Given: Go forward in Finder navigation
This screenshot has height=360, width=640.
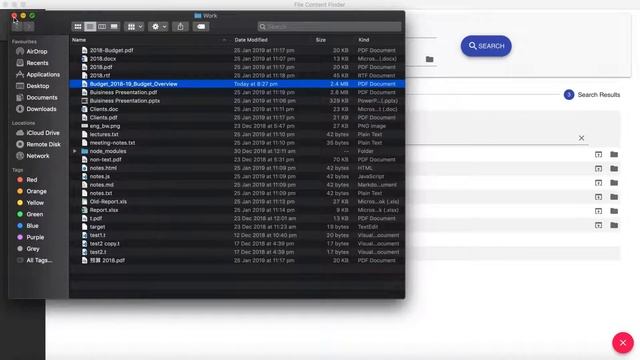Looking at the screenshot, I should 29,27.
